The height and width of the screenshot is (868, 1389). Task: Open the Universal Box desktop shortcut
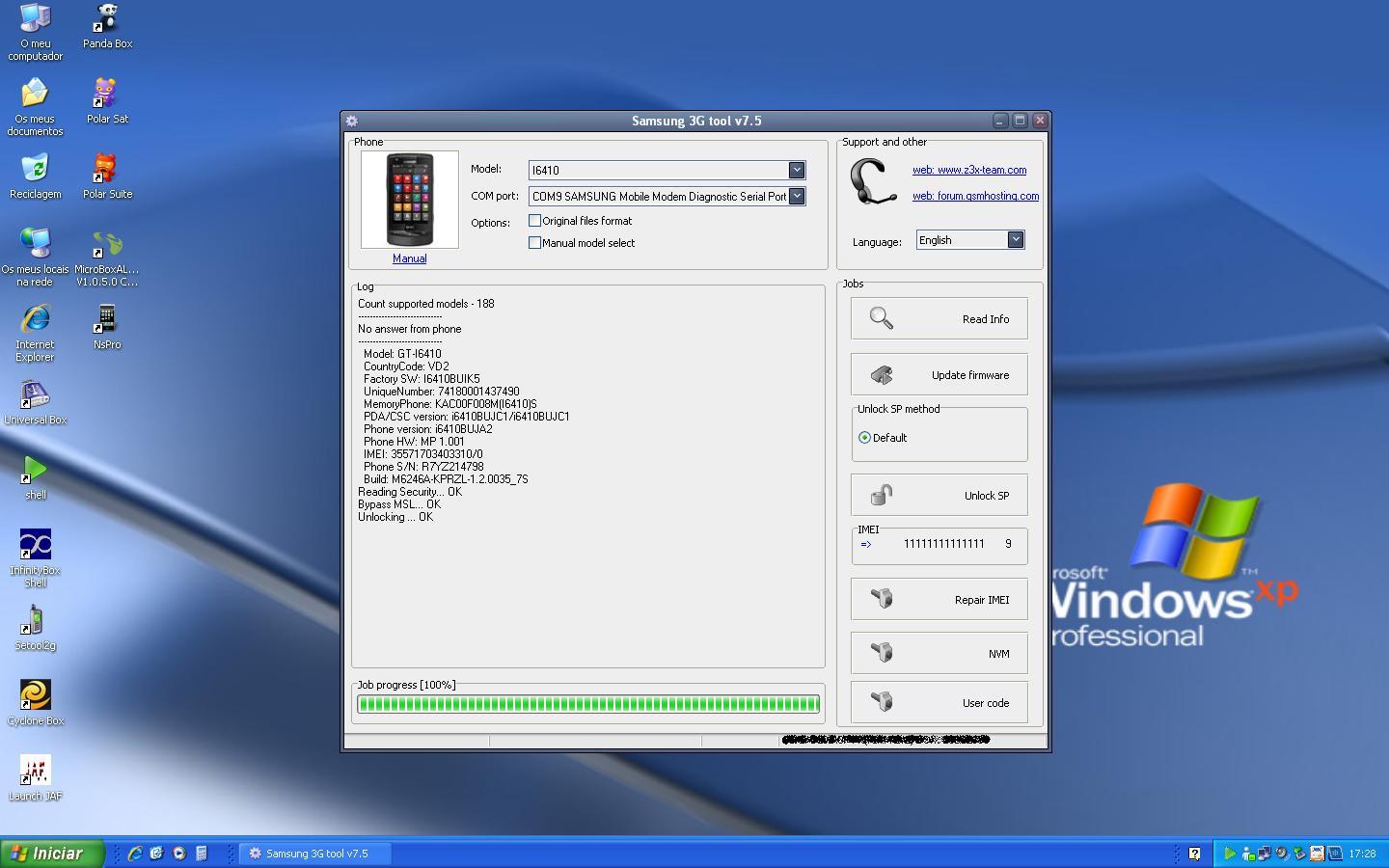35,402
